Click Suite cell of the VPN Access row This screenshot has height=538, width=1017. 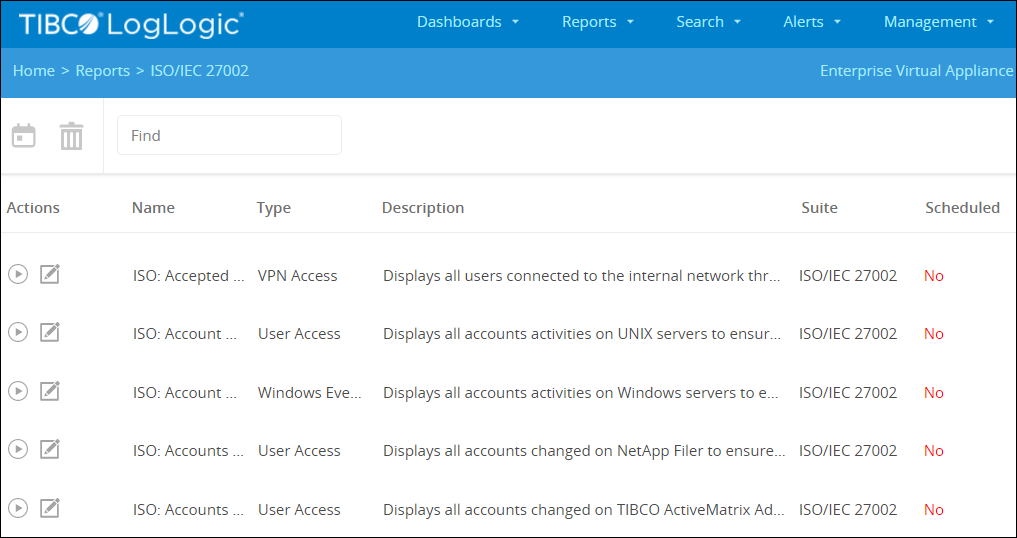point(848,276)
